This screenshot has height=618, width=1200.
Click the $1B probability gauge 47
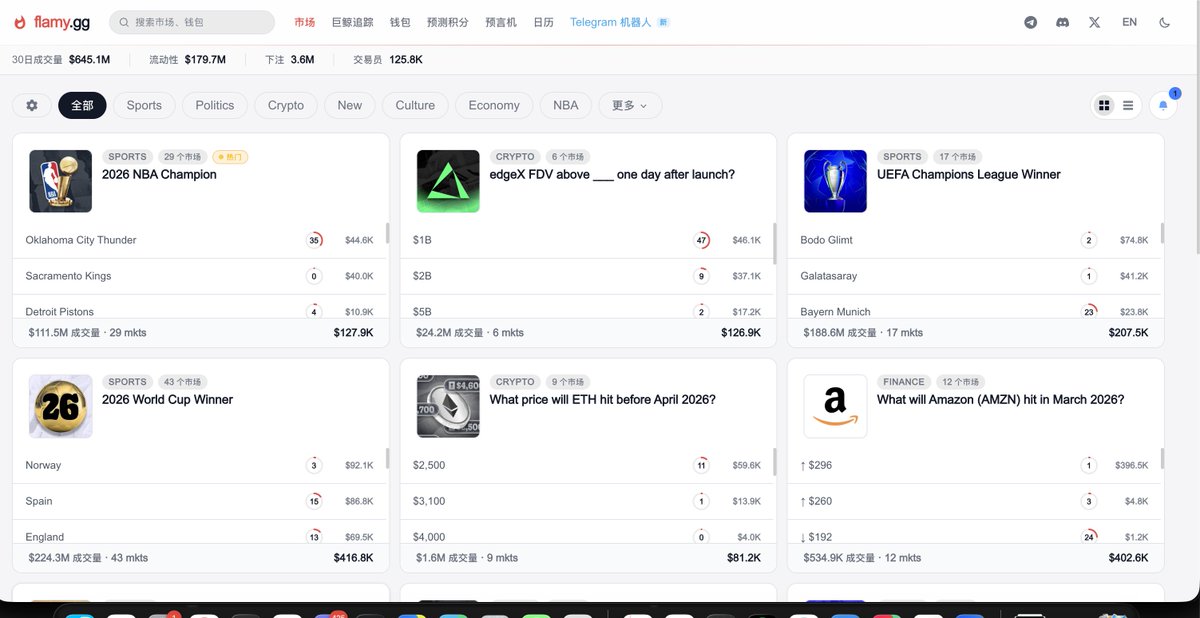coord(702,240)
